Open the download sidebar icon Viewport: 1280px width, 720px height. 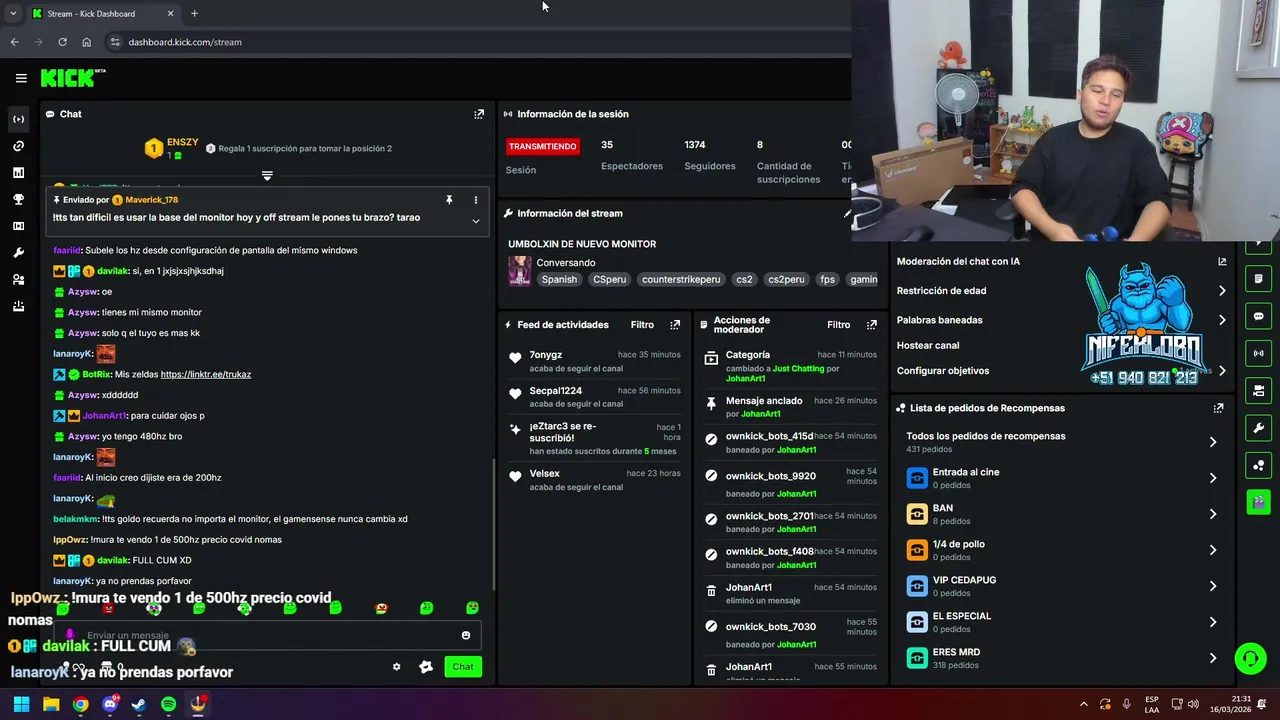18,306
